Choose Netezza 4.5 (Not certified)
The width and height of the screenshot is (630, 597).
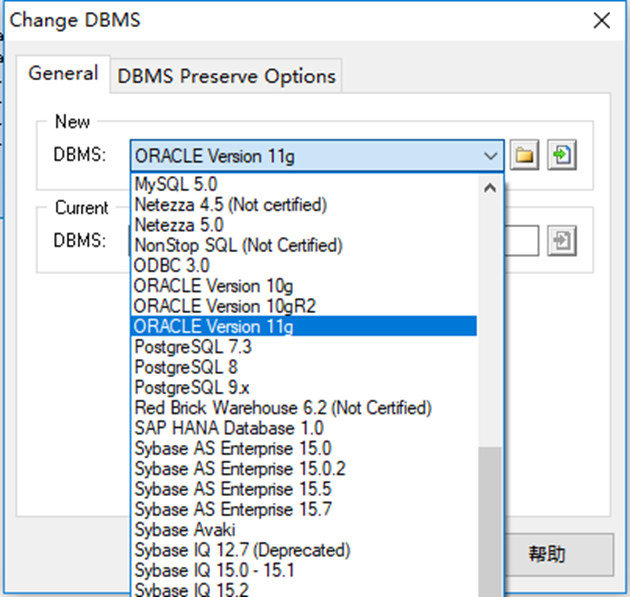[304, 205]
